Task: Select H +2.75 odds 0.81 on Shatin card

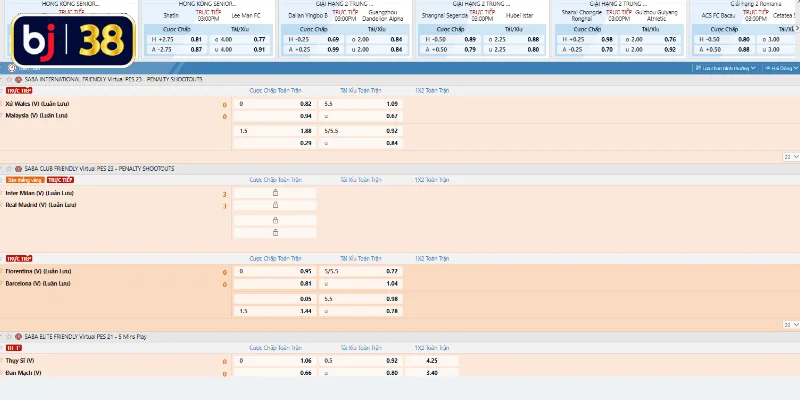Action: [176, 39]
